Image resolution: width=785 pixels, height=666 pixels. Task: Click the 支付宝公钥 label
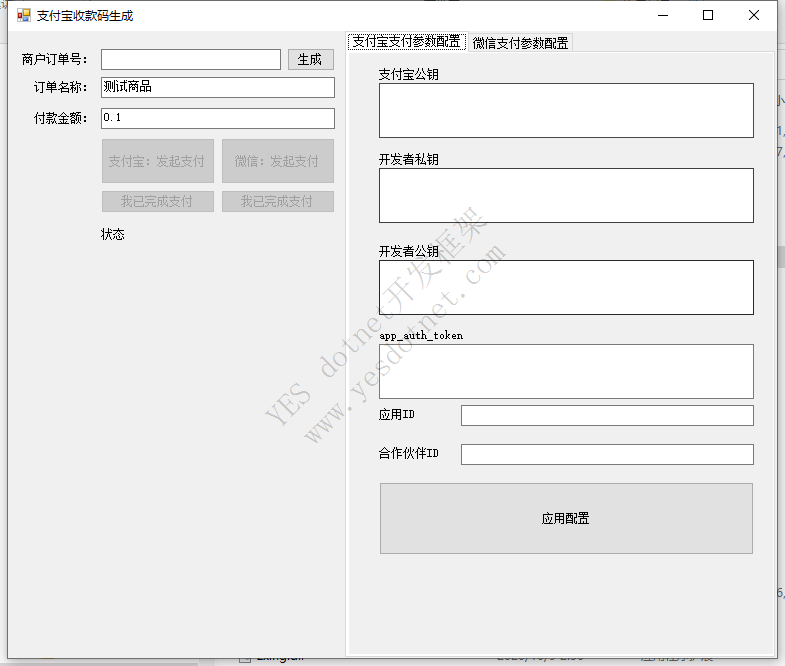tap(409, 75)
